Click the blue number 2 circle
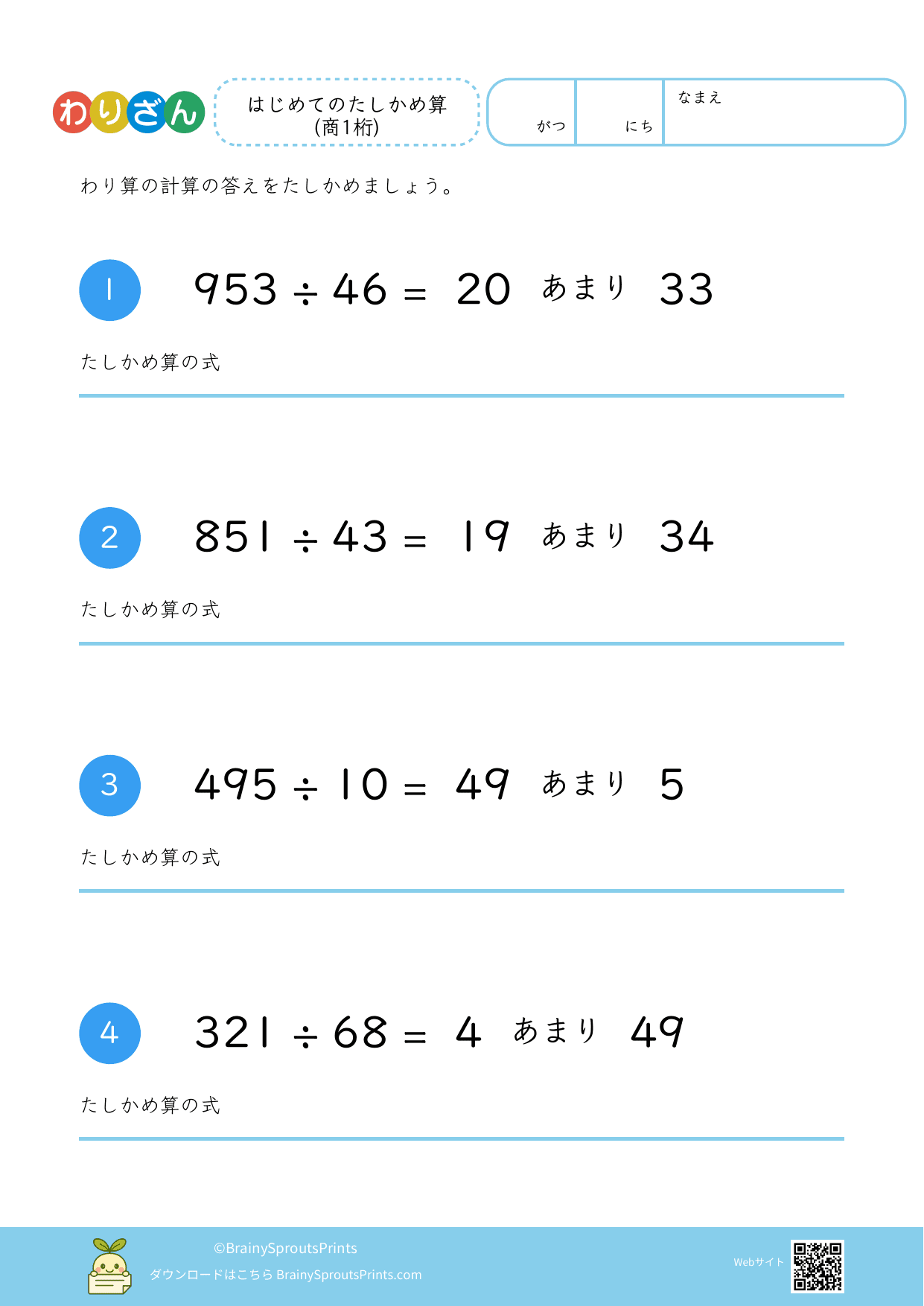This screenshot has height=1306, width=924. (x=110, y=538)
